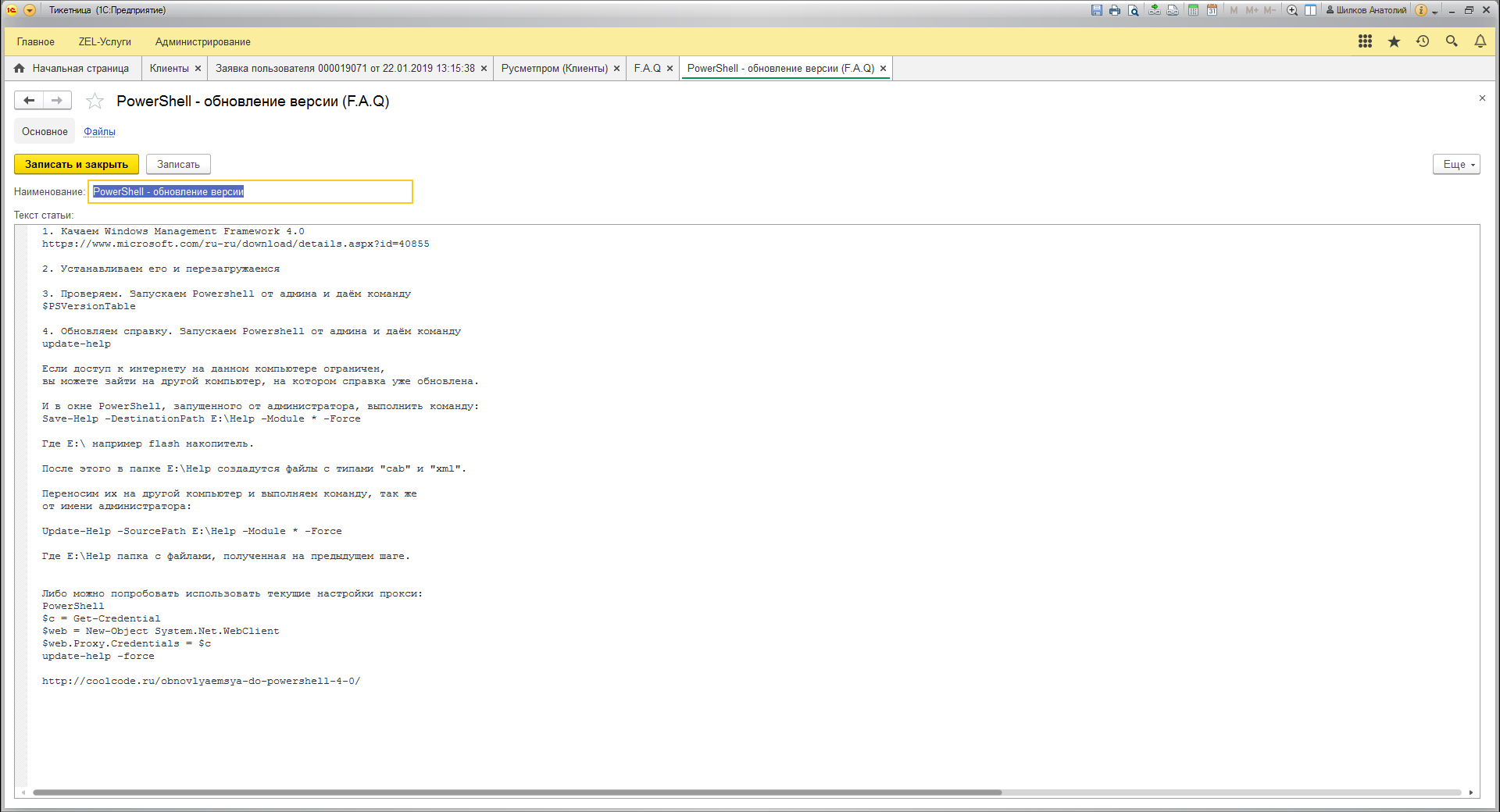This screenshot has width=1500, height=812.
Task: Click the horizontal scrollbar thumb
Action: point(516,792)
